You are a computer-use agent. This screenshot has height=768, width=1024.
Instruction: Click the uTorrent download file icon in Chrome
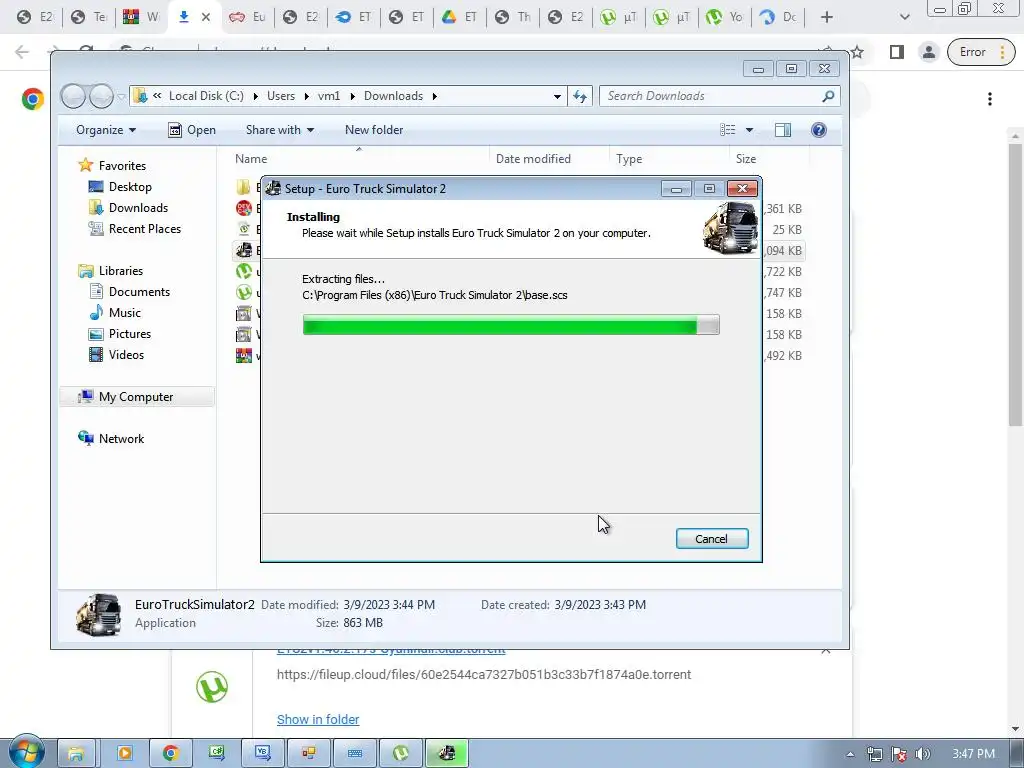[x=212, y=687]
